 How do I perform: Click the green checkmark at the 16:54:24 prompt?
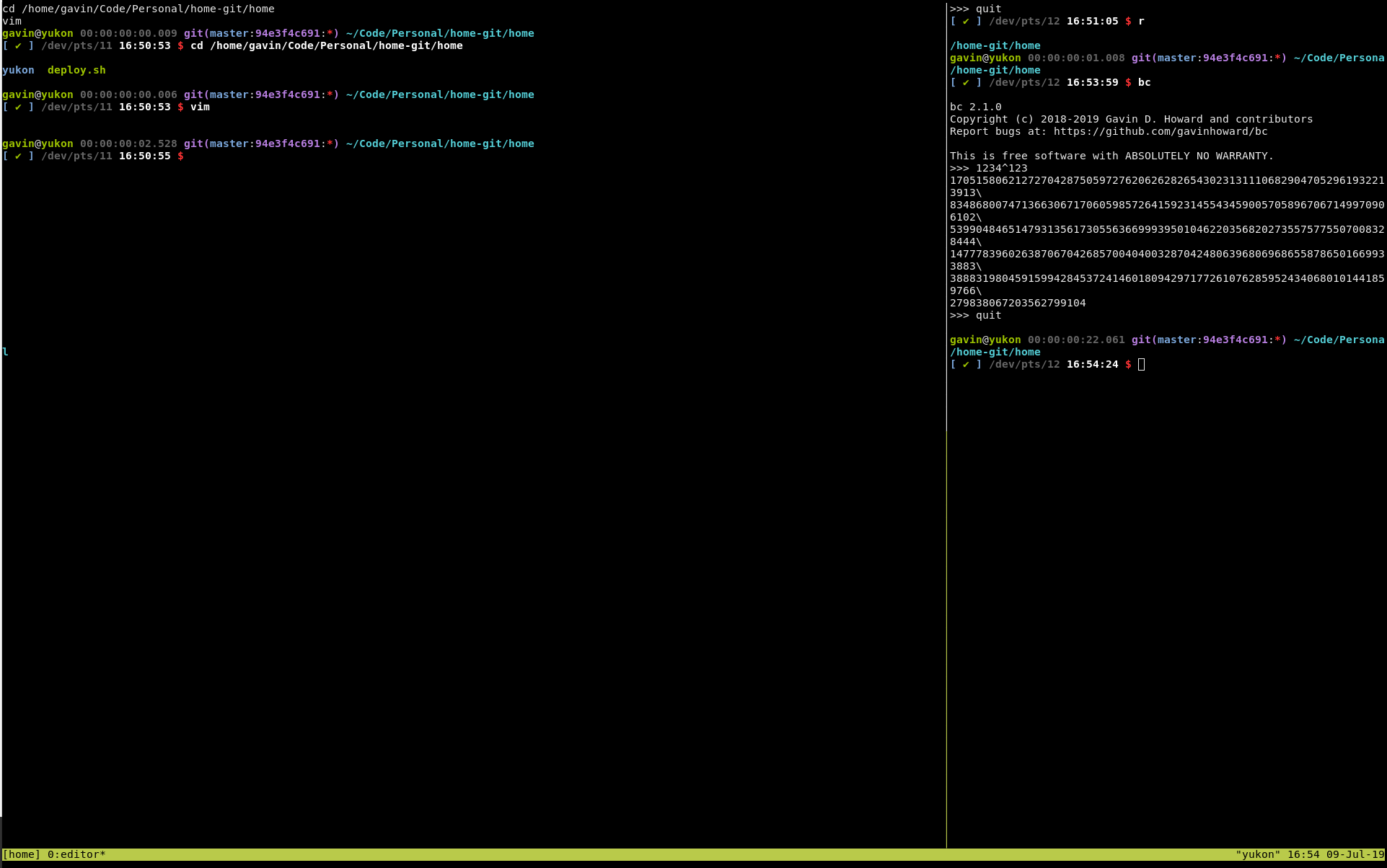966,364
